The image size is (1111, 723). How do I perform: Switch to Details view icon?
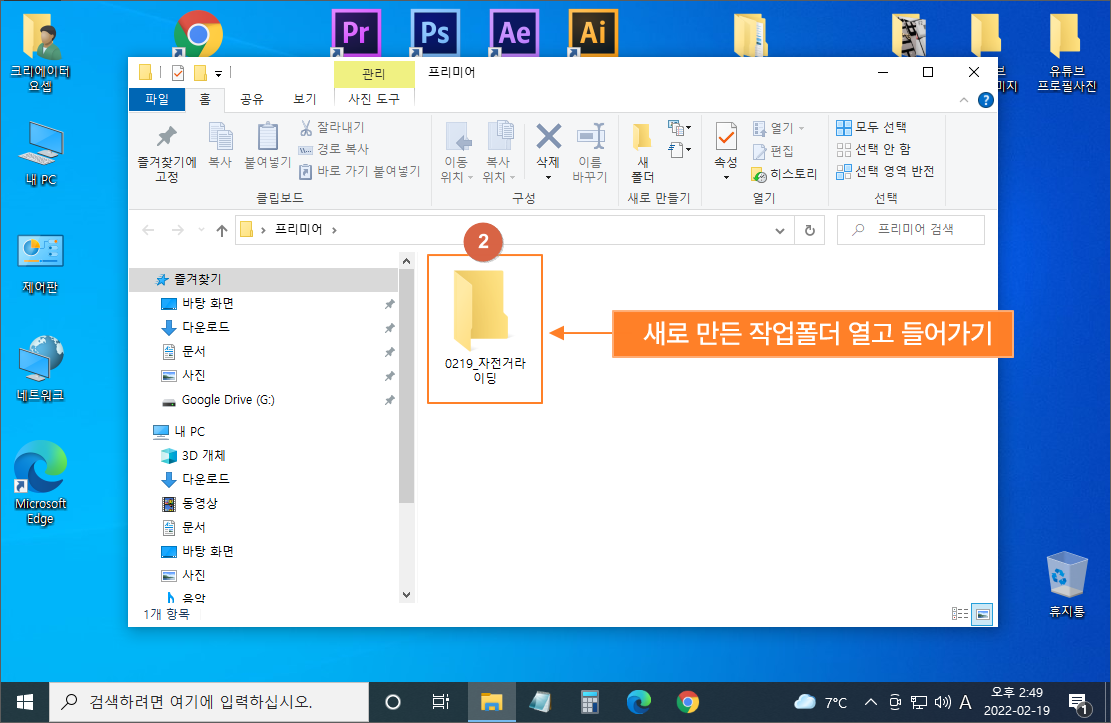pos(960,614)
